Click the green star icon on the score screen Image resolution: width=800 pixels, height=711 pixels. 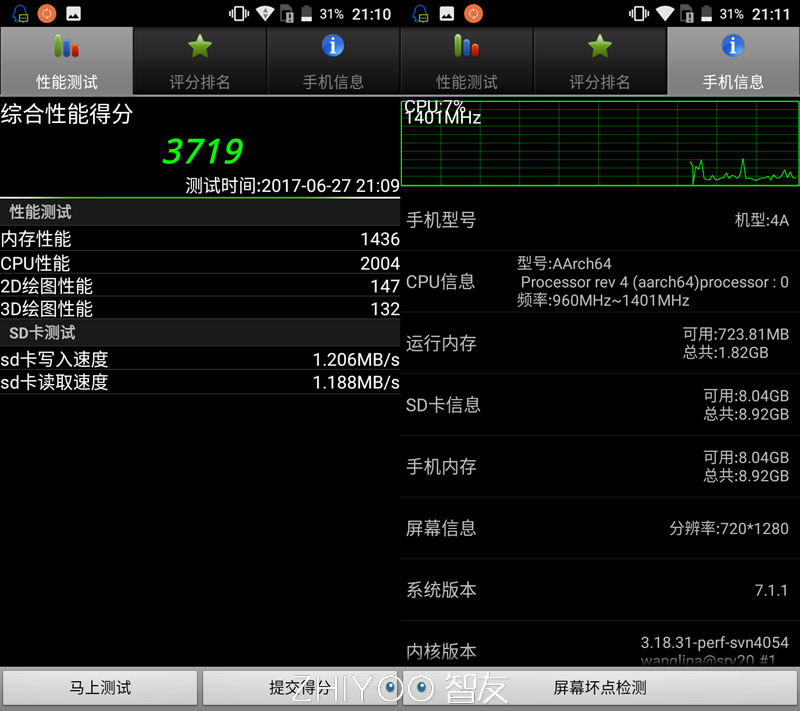(x=200, y=46)
